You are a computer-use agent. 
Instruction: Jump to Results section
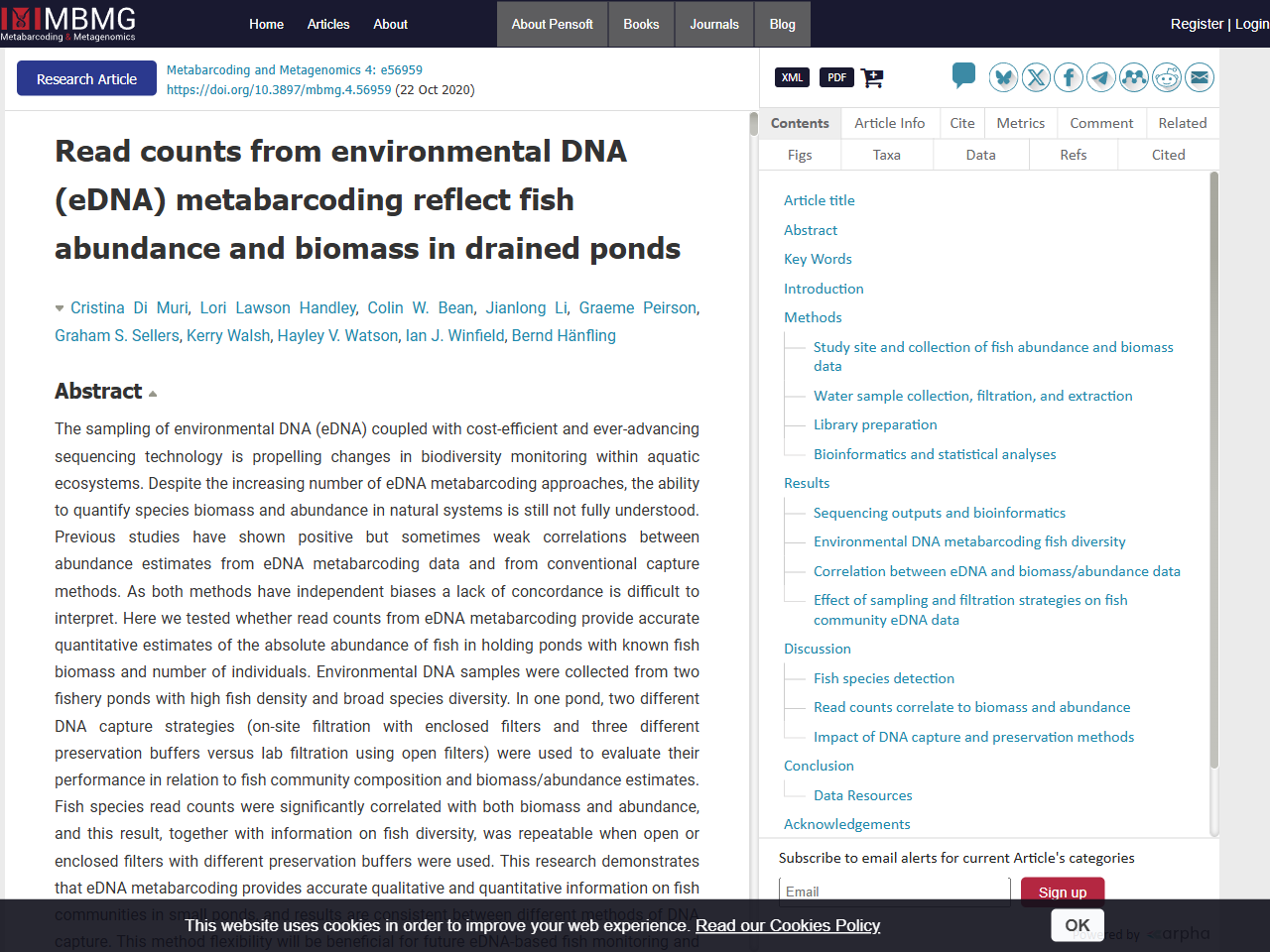807,483
